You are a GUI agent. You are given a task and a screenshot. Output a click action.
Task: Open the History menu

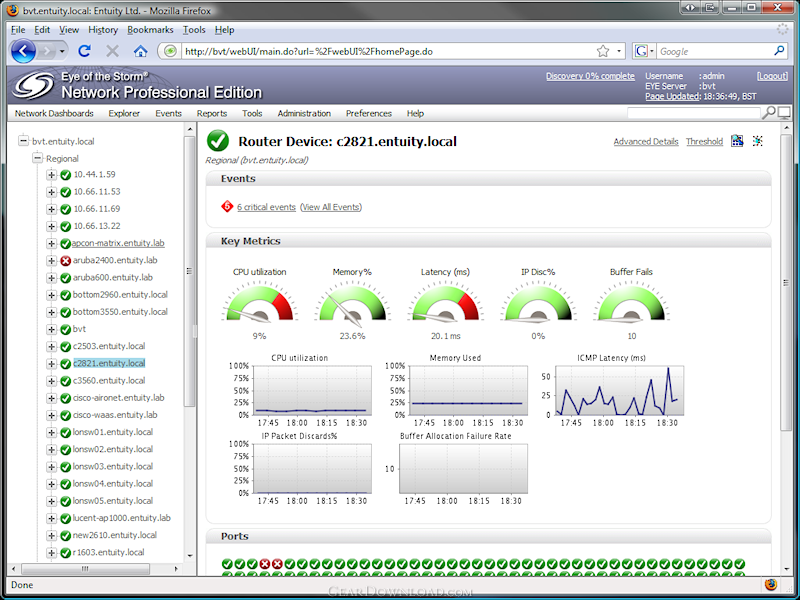(103, 30)
